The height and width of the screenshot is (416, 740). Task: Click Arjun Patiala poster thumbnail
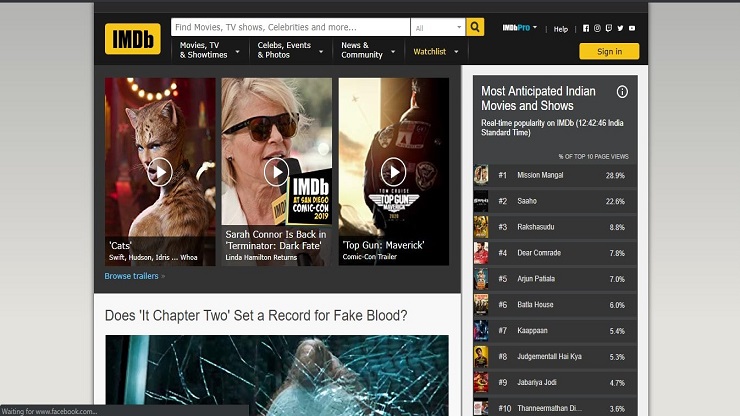click(x=481, y=279)
